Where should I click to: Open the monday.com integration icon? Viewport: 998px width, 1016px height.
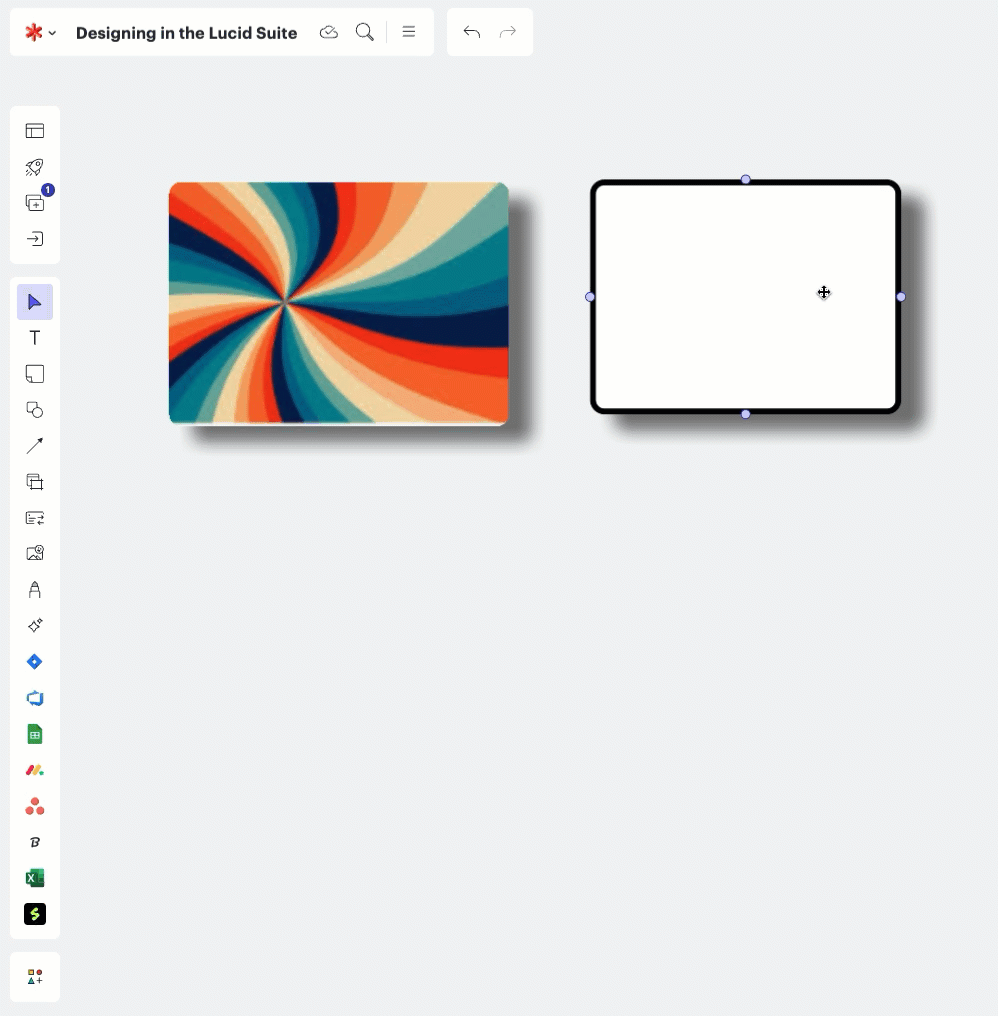pyautogui.click(x=35, y=770)
